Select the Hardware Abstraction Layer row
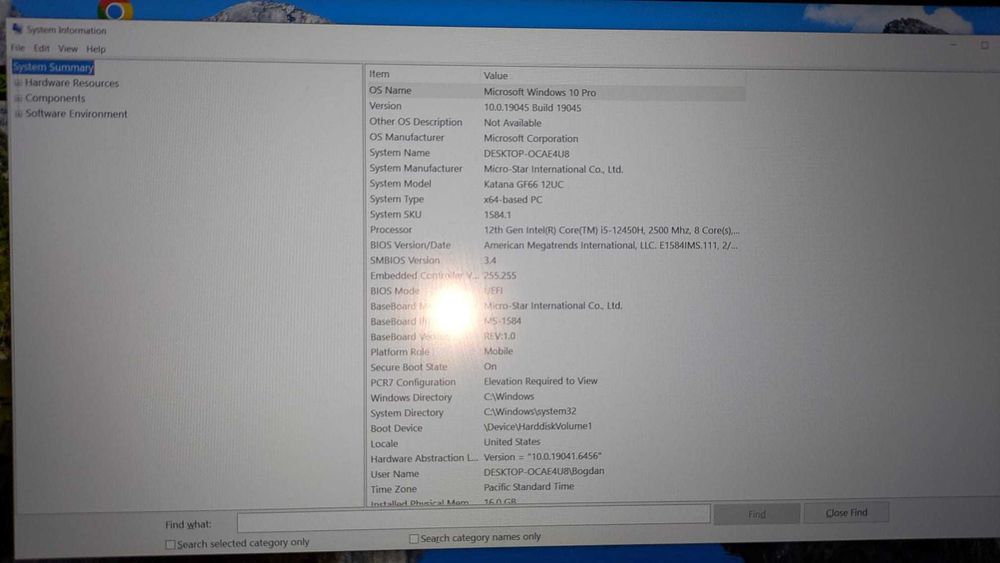This screenshot has width=1000, height=563. click(555, 457)
